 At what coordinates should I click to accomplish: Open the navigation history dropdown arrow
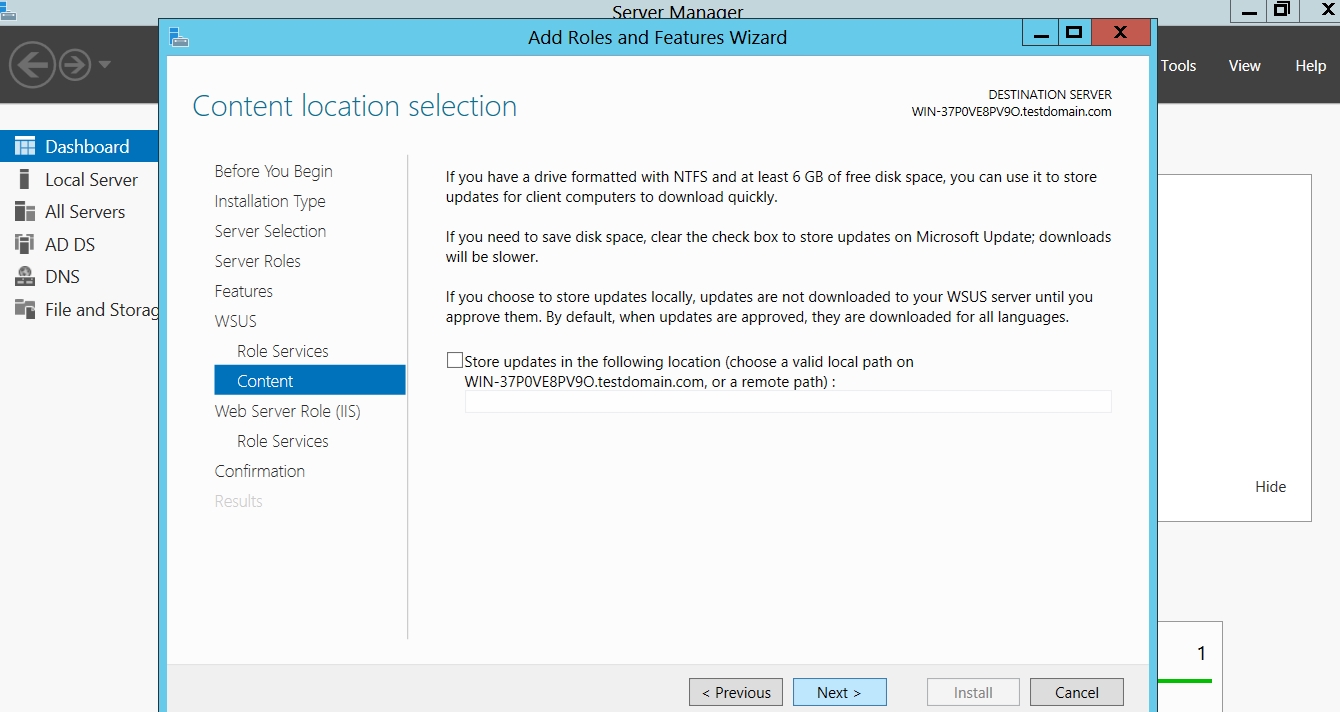(x=105, y=65)
